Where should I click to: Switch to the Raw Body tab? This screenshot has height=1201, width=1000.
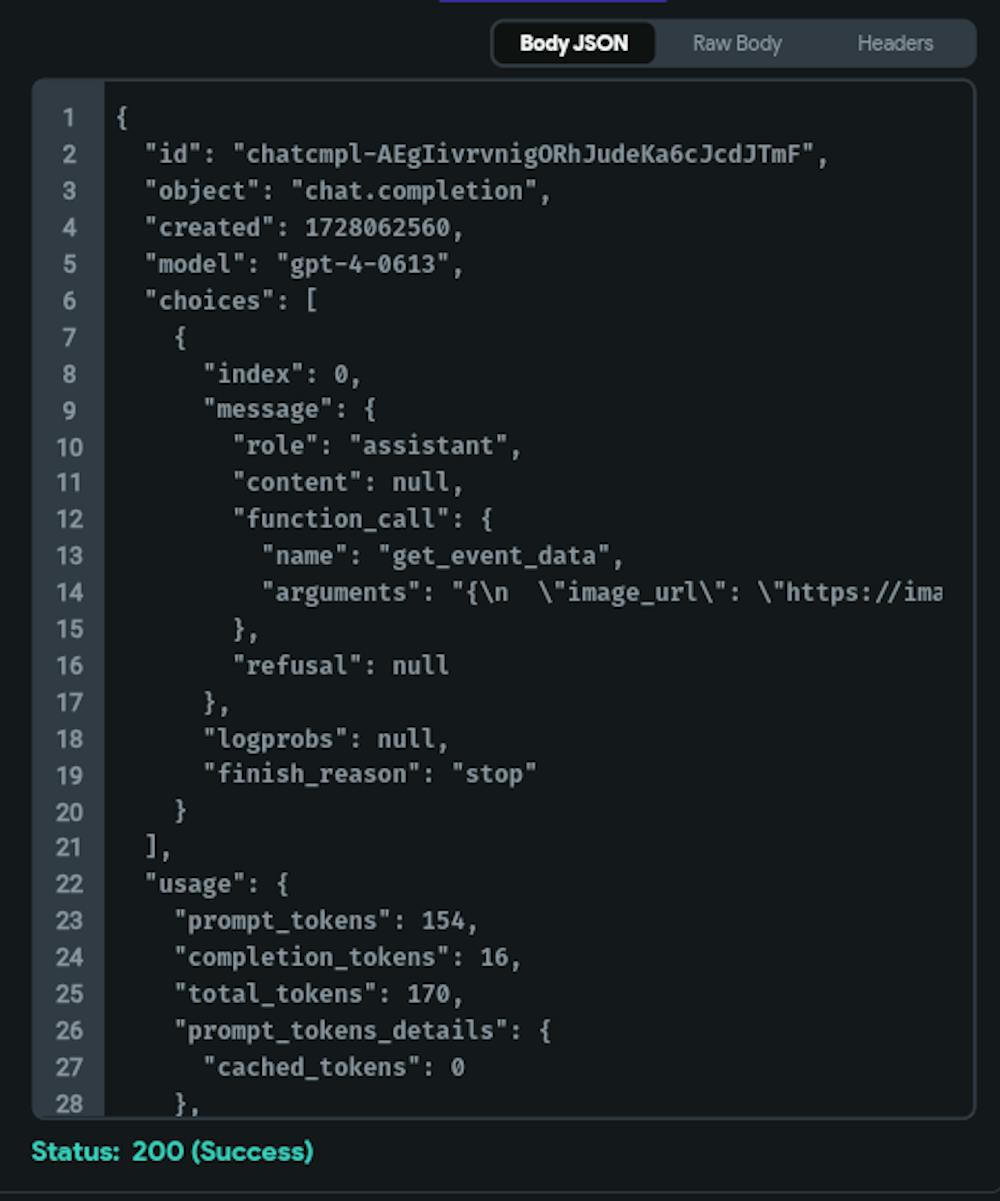[737, 43]
